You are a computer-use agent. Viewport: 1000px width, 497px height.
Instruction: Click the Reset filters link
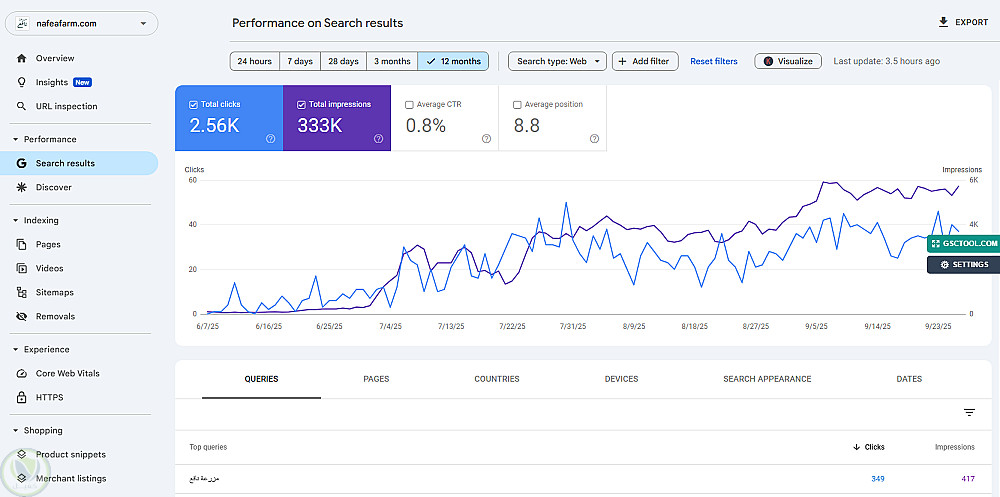(x=714, y=61)
